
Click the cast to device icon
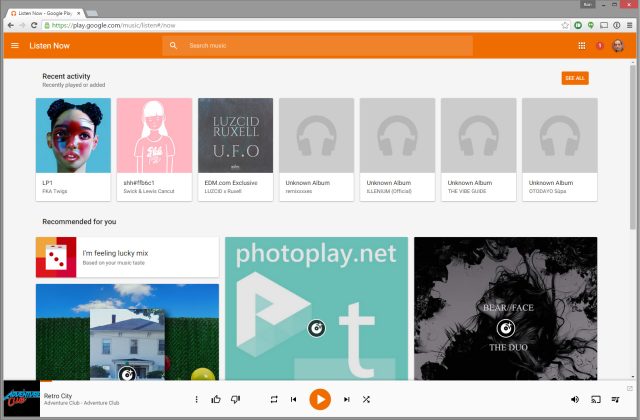tap(596, 399)
